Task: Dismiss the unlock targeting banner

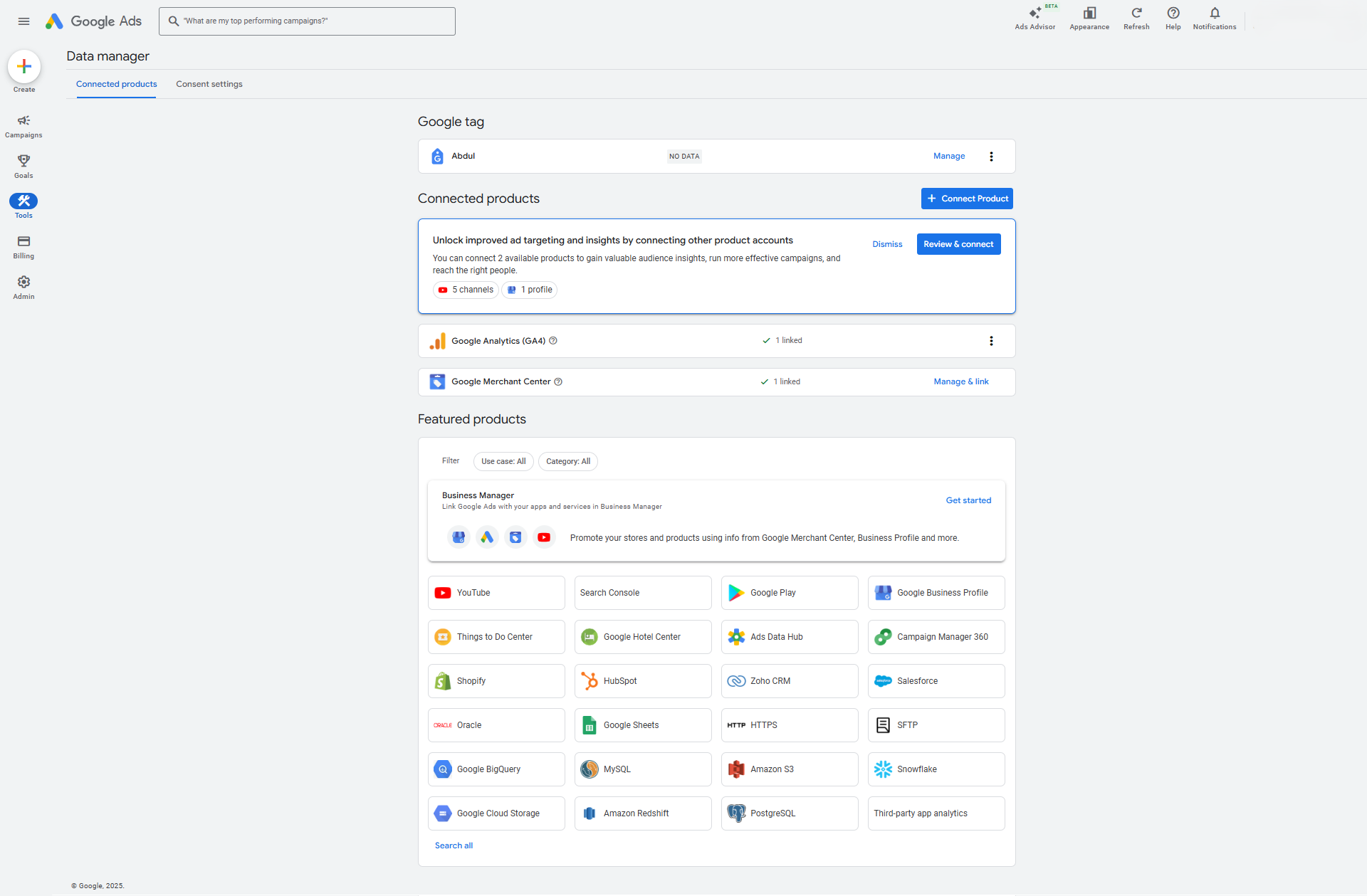Action: (887, 244)
